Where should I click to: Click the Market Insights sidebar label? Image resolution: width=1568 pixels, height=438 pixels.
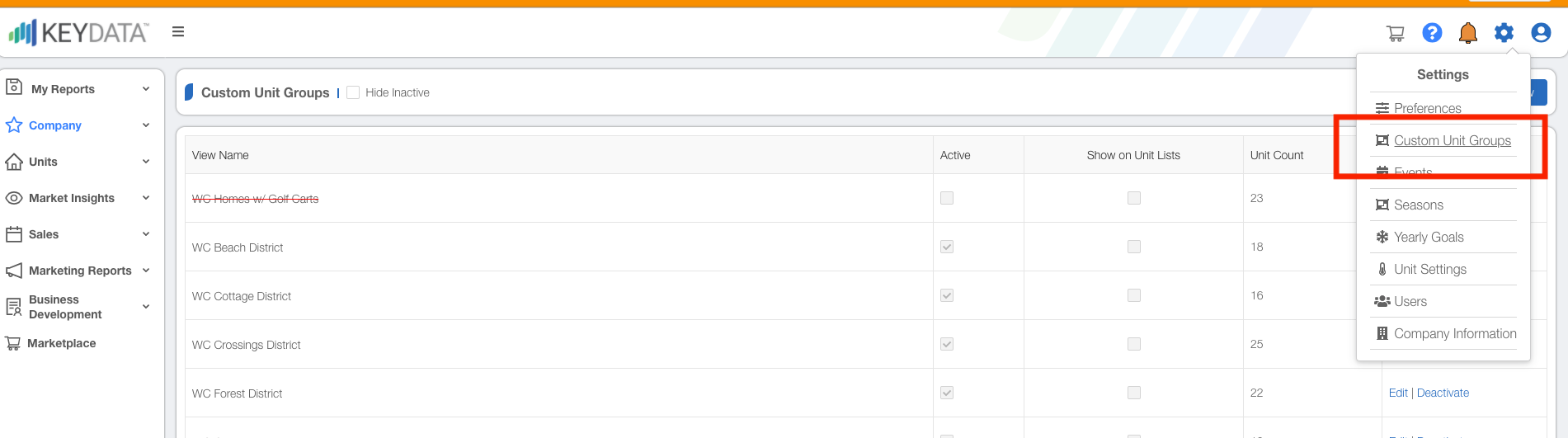tap(72, 198)
